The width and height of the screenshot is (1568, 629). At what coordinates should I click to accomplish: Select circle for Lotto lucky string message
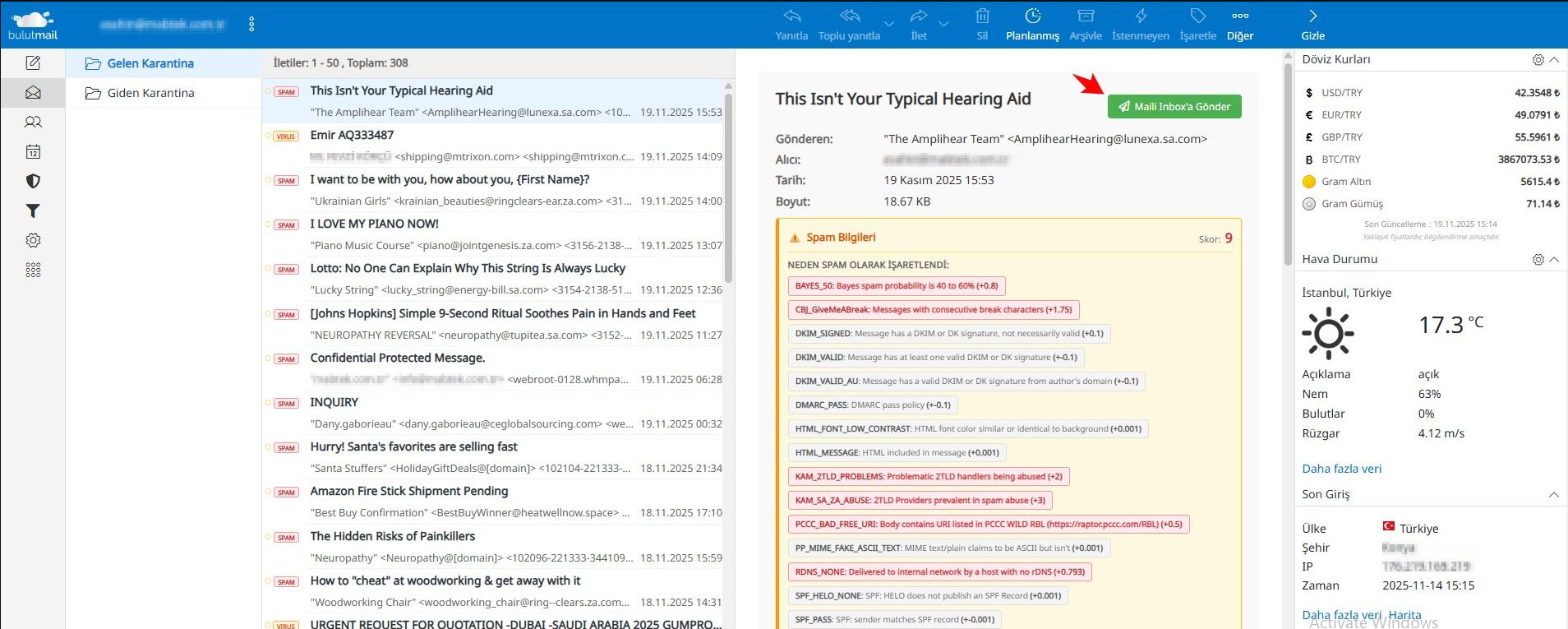click(268, 268)
